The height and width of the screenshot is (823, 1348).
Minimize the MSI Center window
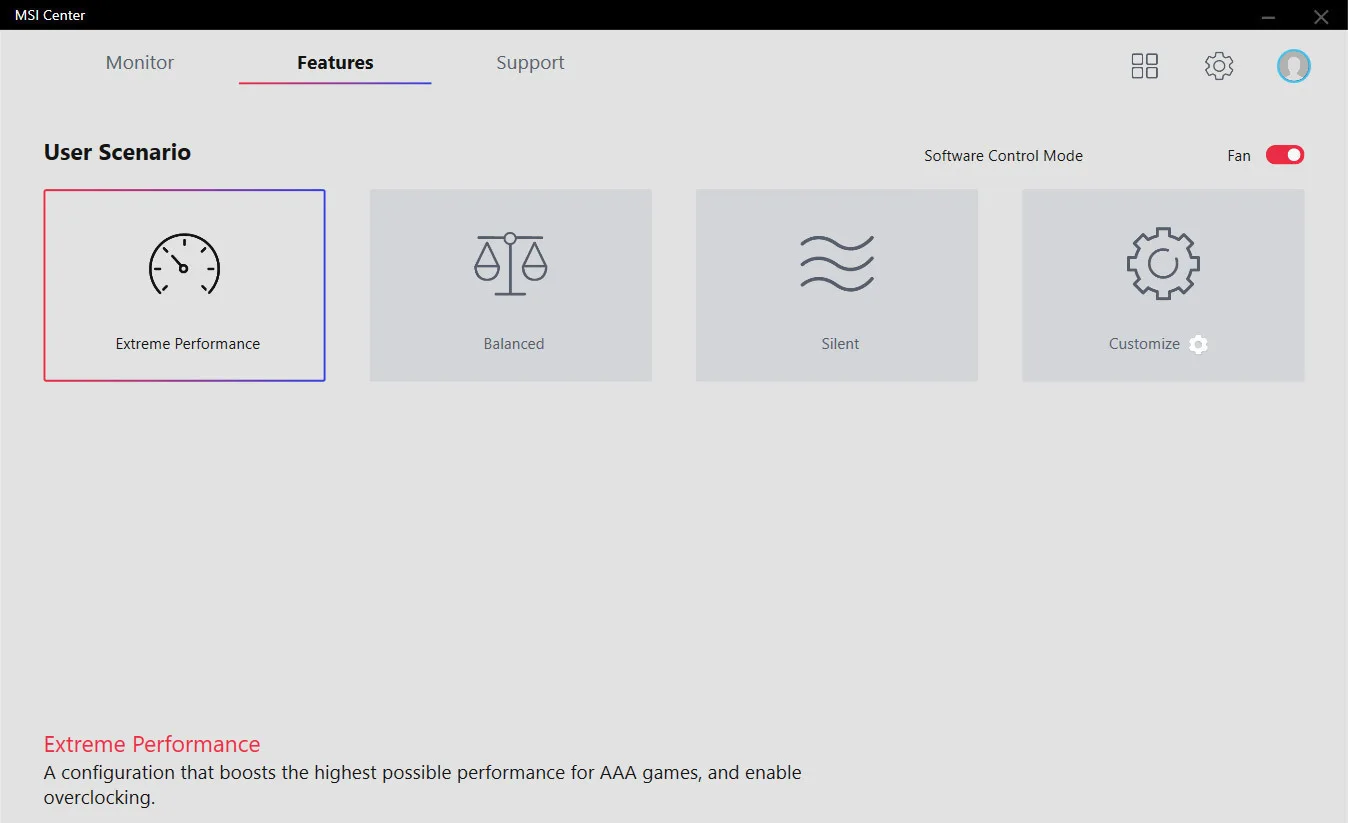[x=1268, y=16]
